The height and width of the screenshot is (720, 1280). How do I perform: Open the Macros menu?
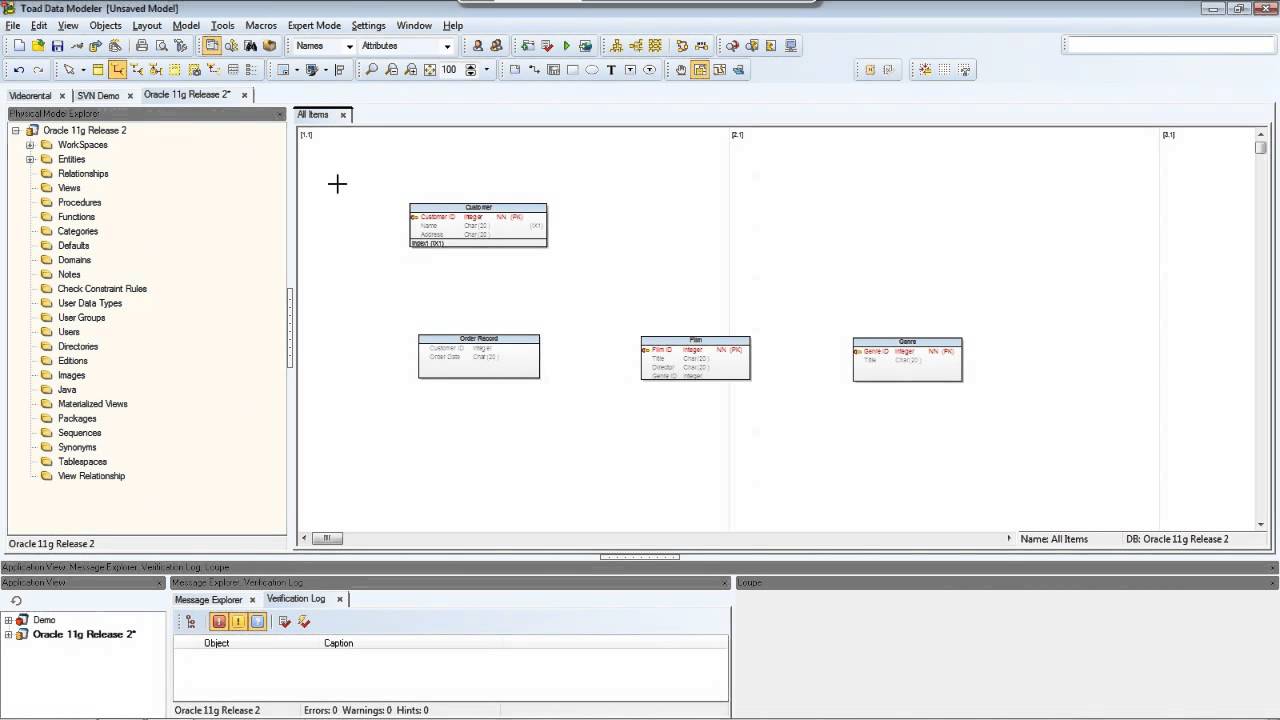tap(261, 26)
